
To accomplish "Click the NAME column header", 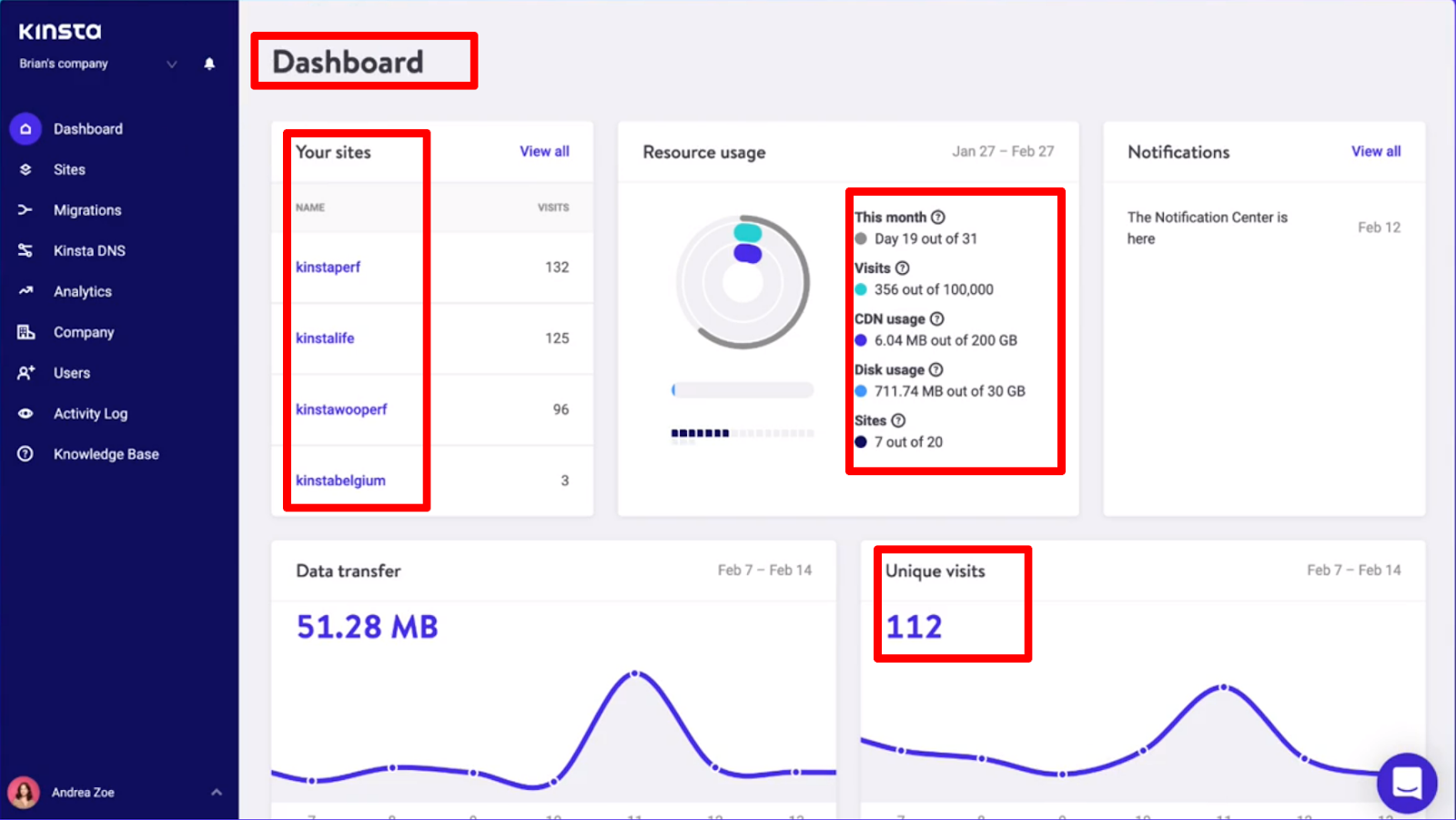I will [x=310, y=208].
